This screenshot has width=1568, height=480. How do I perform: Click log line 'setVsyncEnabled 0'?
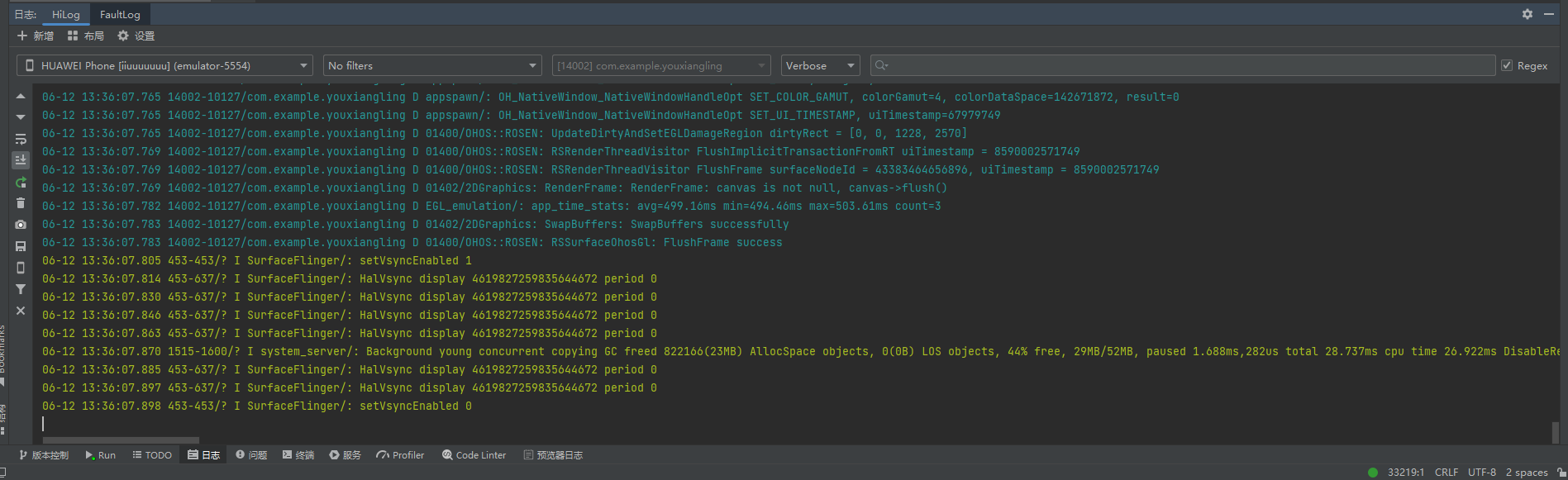tap(257, 406)
